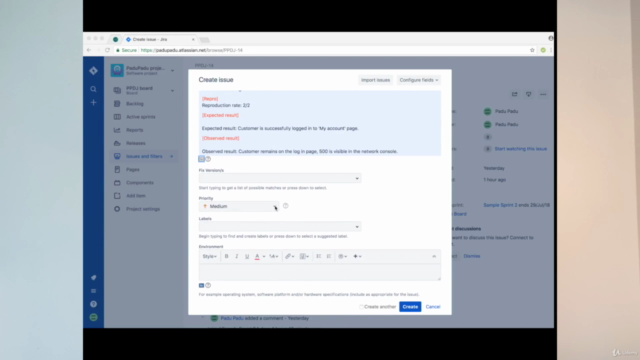Open Issues and filters in the sidebar
This screenshot has width=640, height=360.
144,156
